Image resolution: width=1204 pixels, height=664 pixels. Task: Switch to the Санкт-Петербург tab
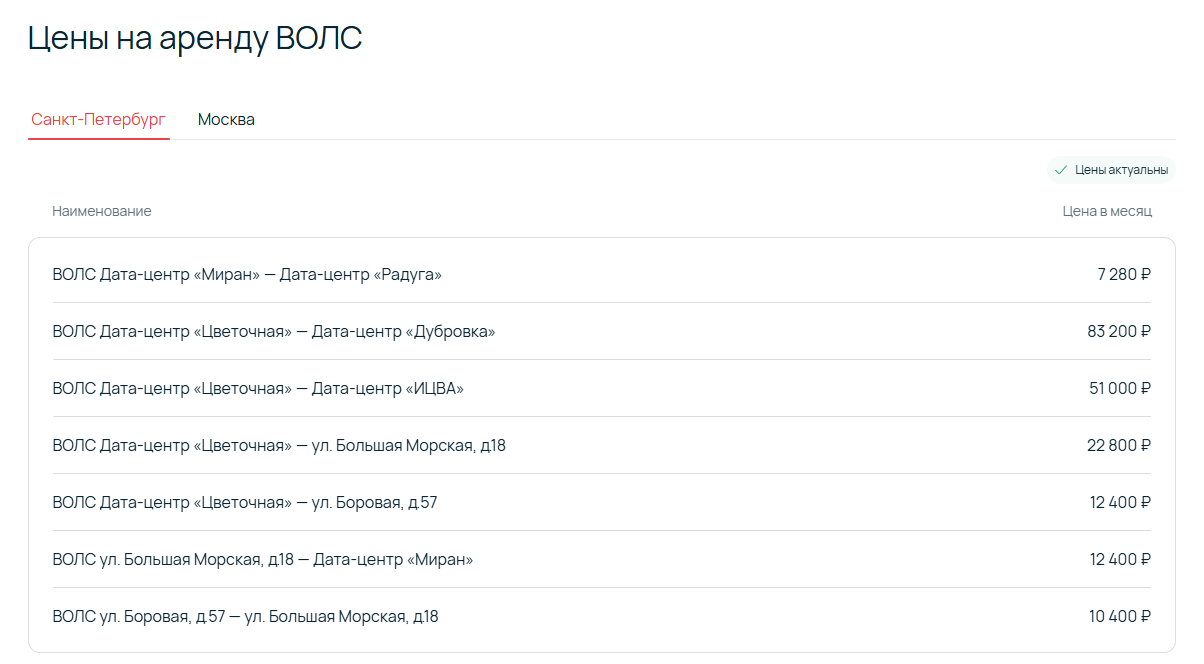(x=98, y=120)
